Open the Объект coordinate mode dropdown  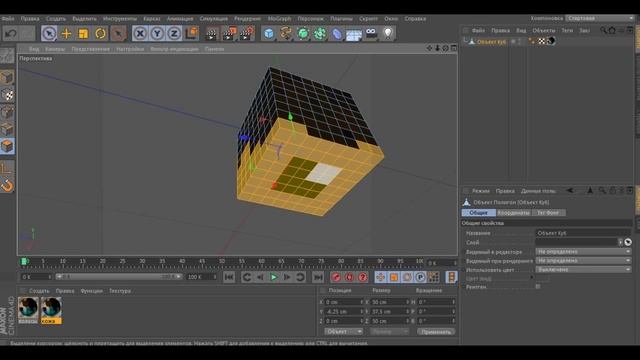click(x=343, y=332)
